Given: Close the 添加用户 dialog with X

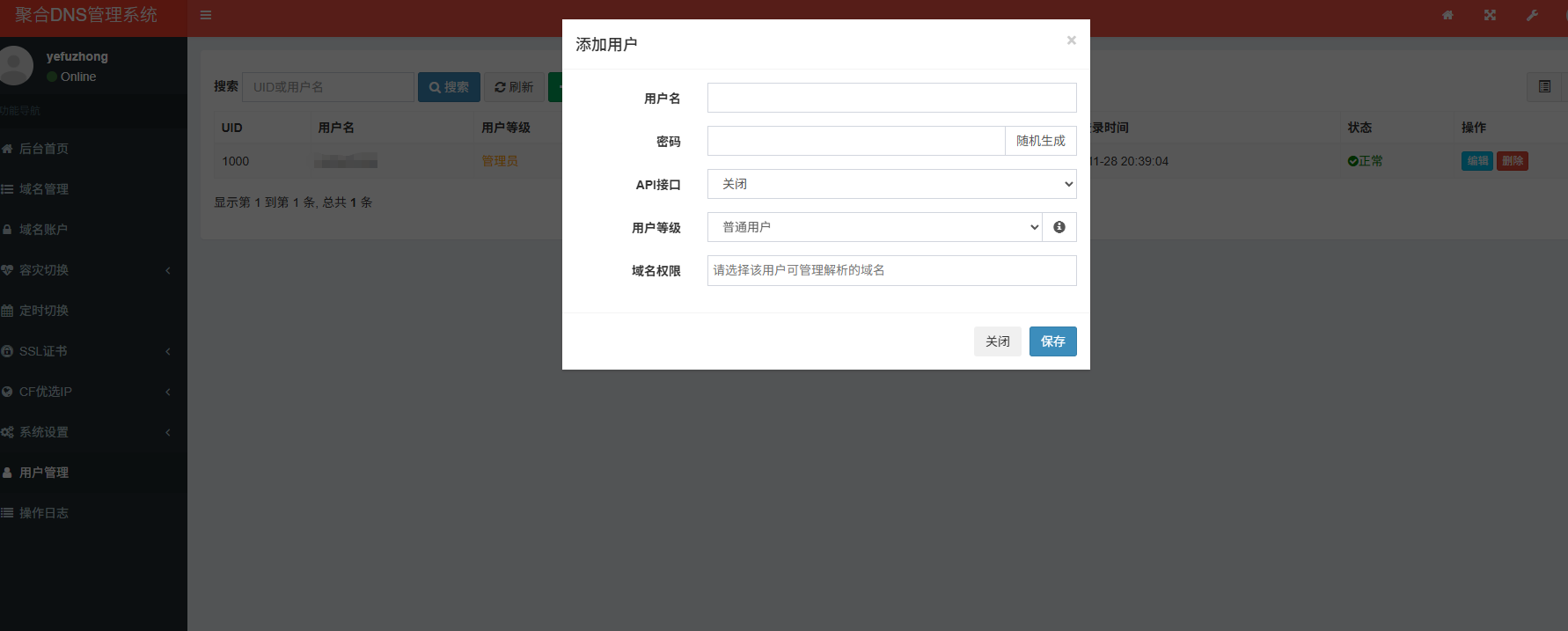Looking at the screenshot, I should click(1071, 40).
